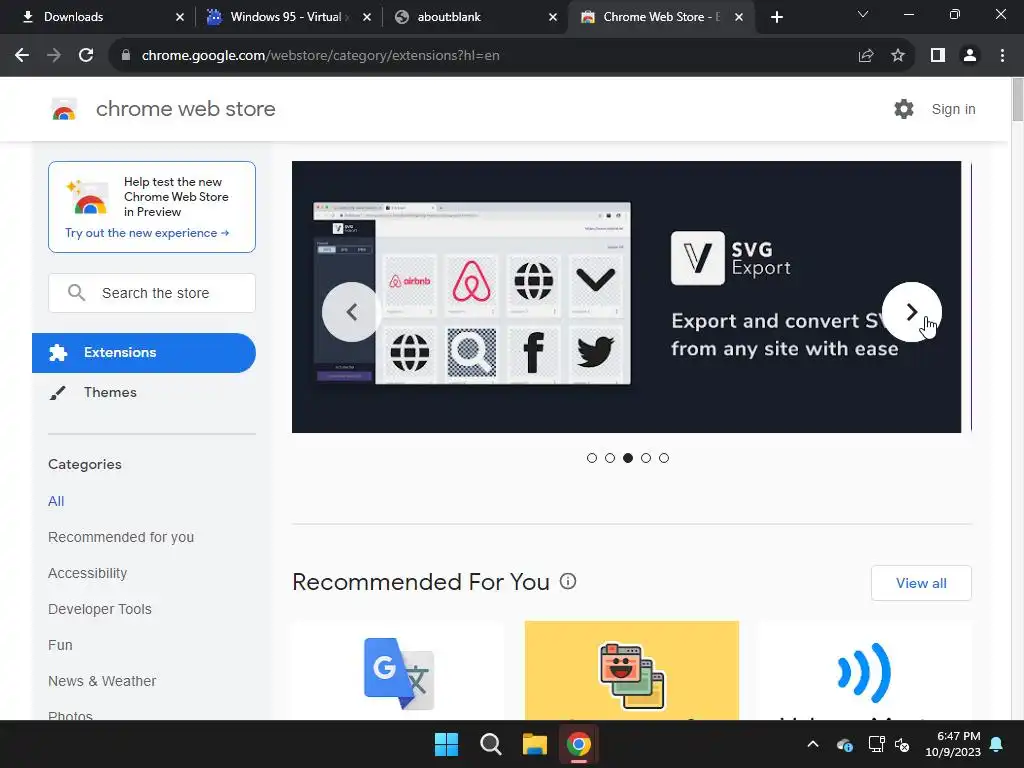Click the address bar URL

click(x=321, y=56)
